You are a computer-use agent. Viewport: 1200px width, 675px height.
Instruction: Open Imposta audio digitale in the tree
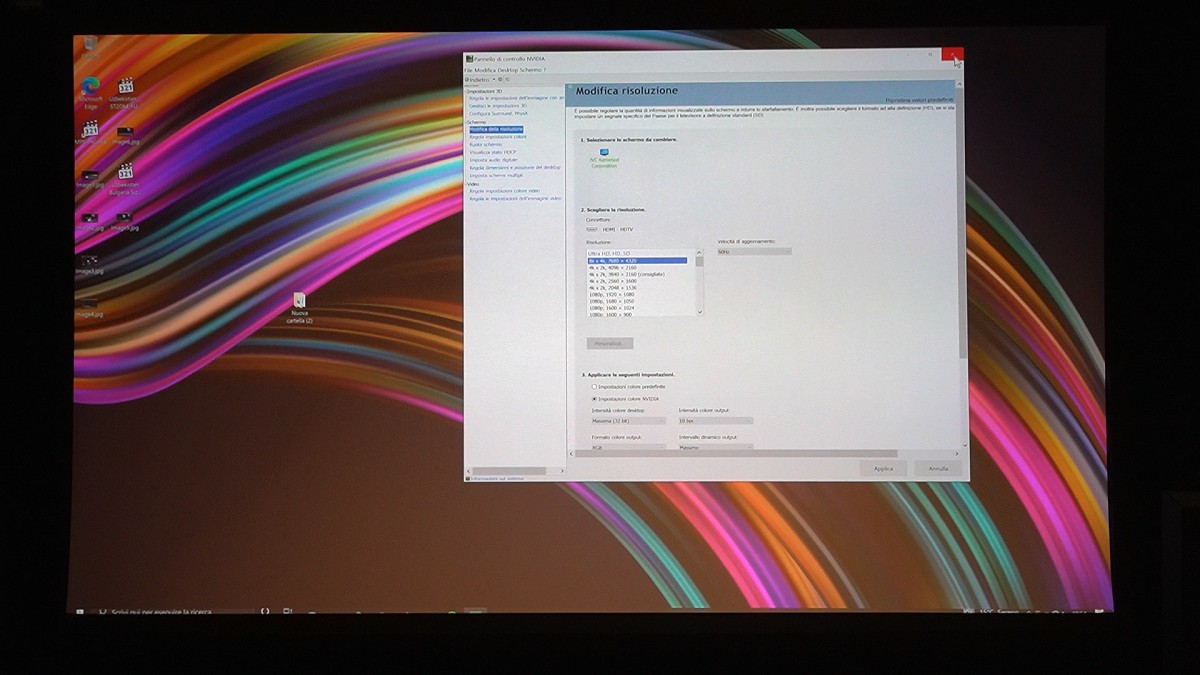click(494, 160)
